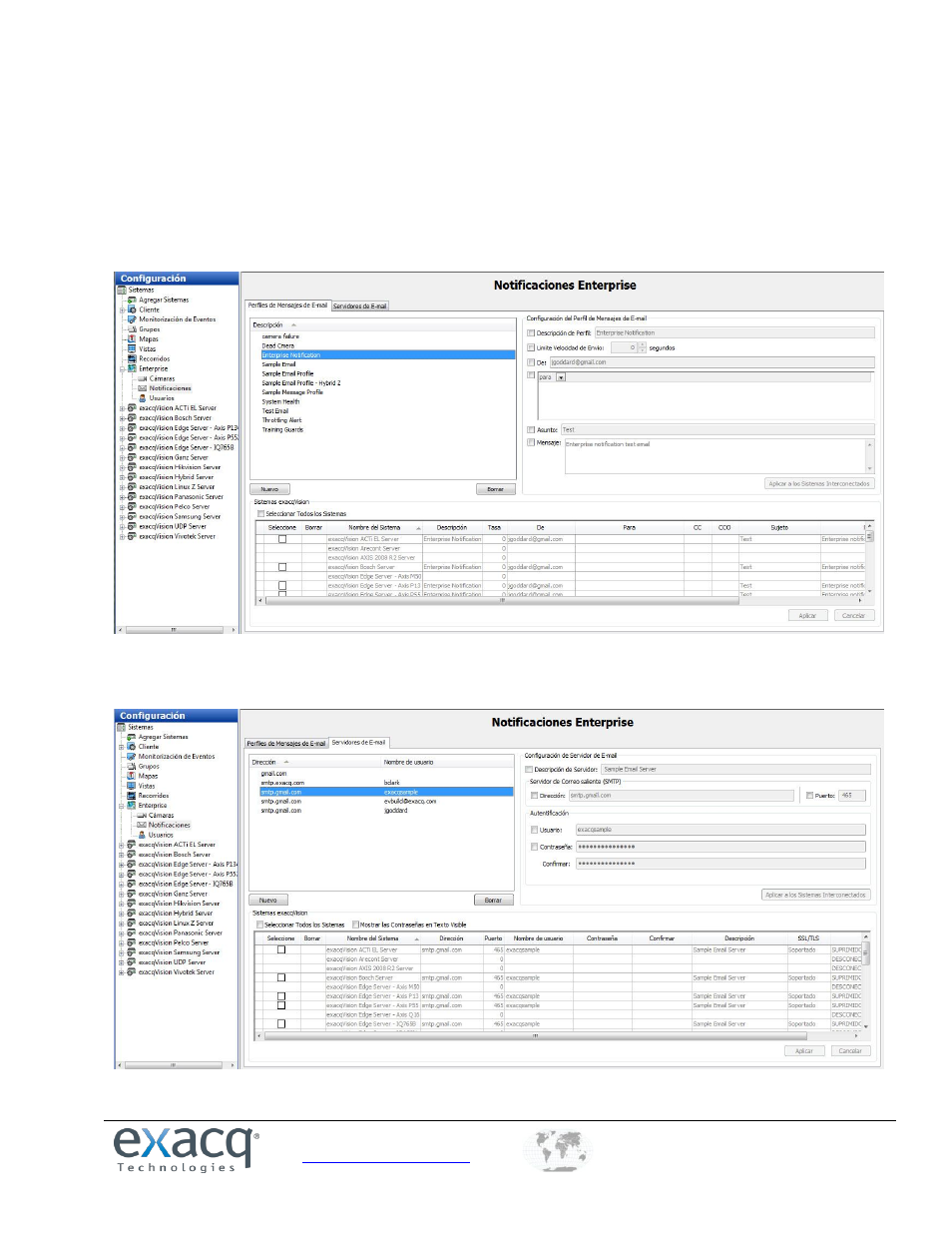The width and height of the screenshot is (952, 1233).
Task: Enable the Descripción de Perfil checkbox
Action: click(x=531, y=333)
